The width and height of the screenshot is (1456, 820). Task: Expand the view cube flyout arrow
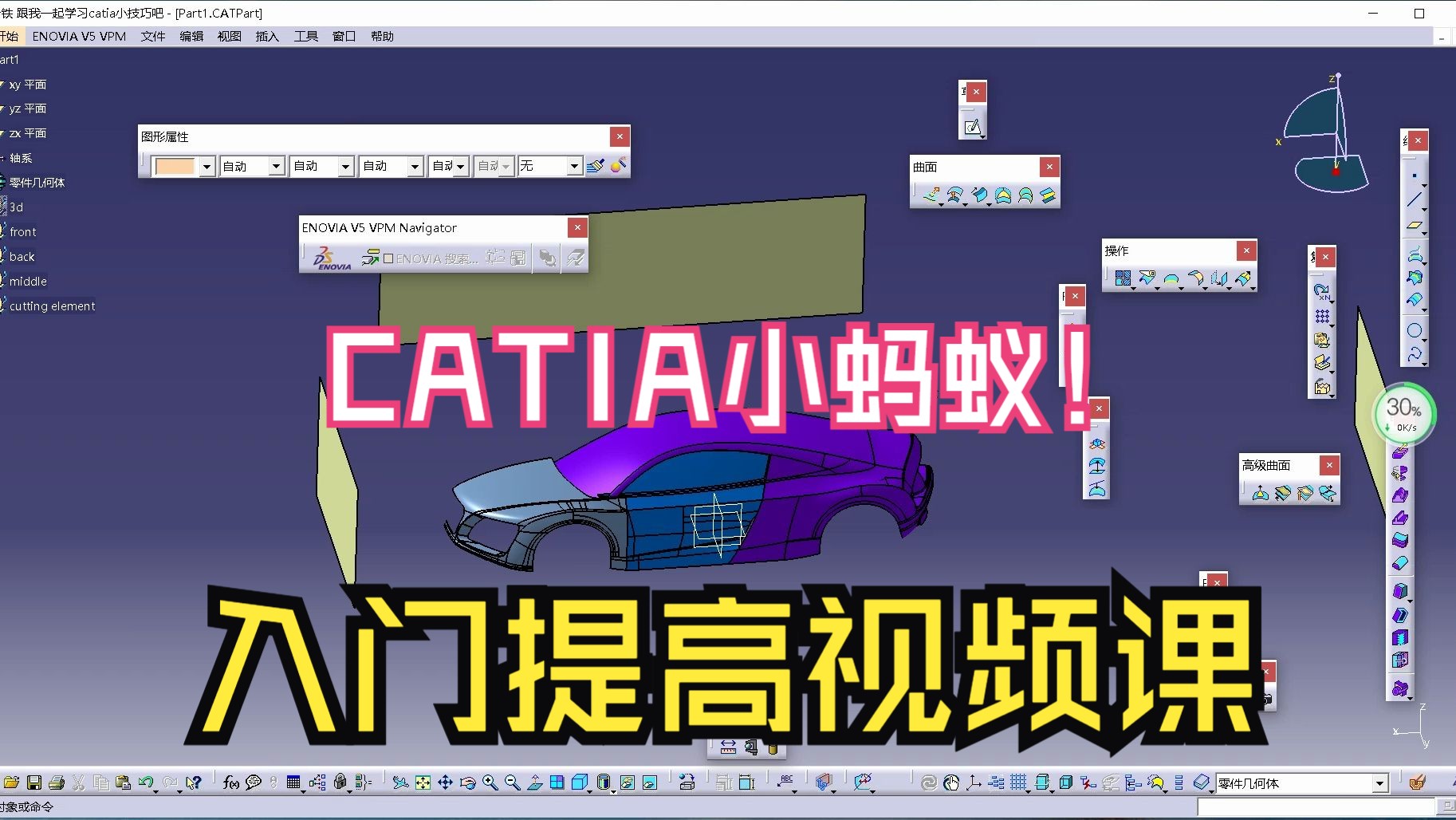click(590, 790)
